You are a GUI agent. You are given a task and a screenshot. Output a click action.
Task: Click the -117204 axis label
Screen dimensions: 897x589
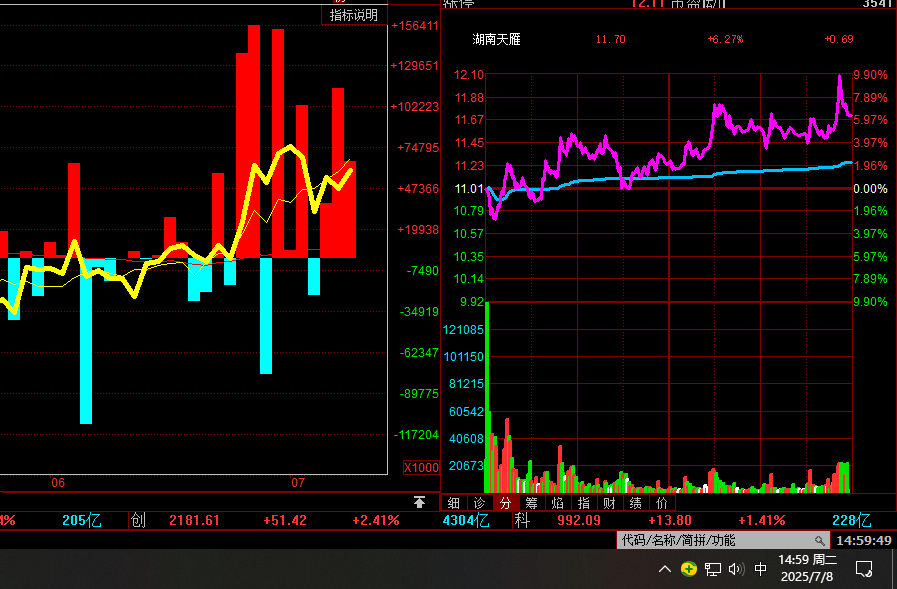pyautogui.click(x=416, y=435)
